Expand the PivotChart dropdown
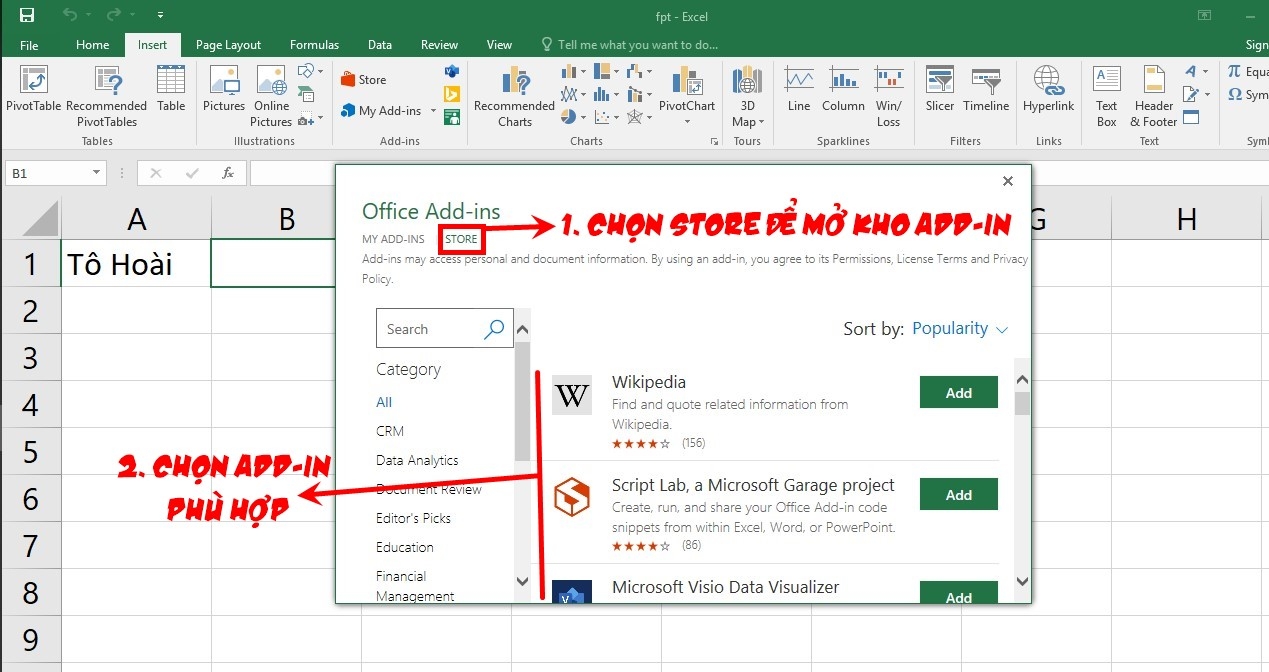The height and width of the screenshot is (672, 1269). 687,121
